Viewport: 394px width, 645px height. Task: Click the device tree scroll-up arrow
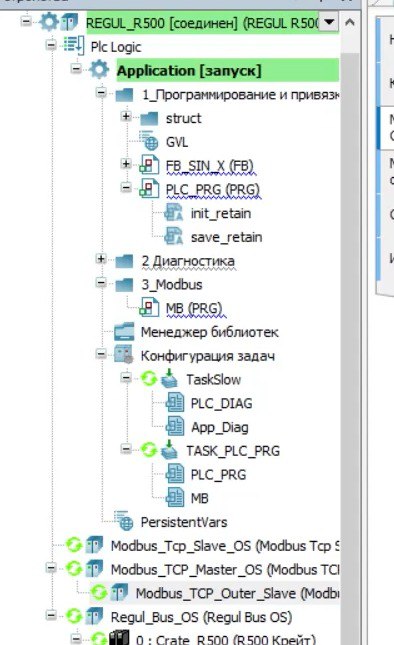point(350,22)
